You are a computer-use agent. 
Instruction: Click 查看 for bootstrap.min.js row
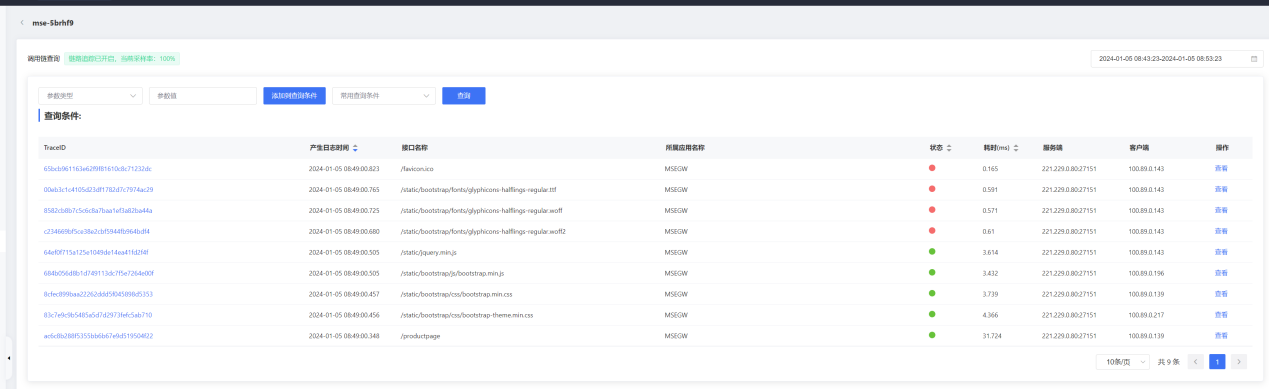1221,273
